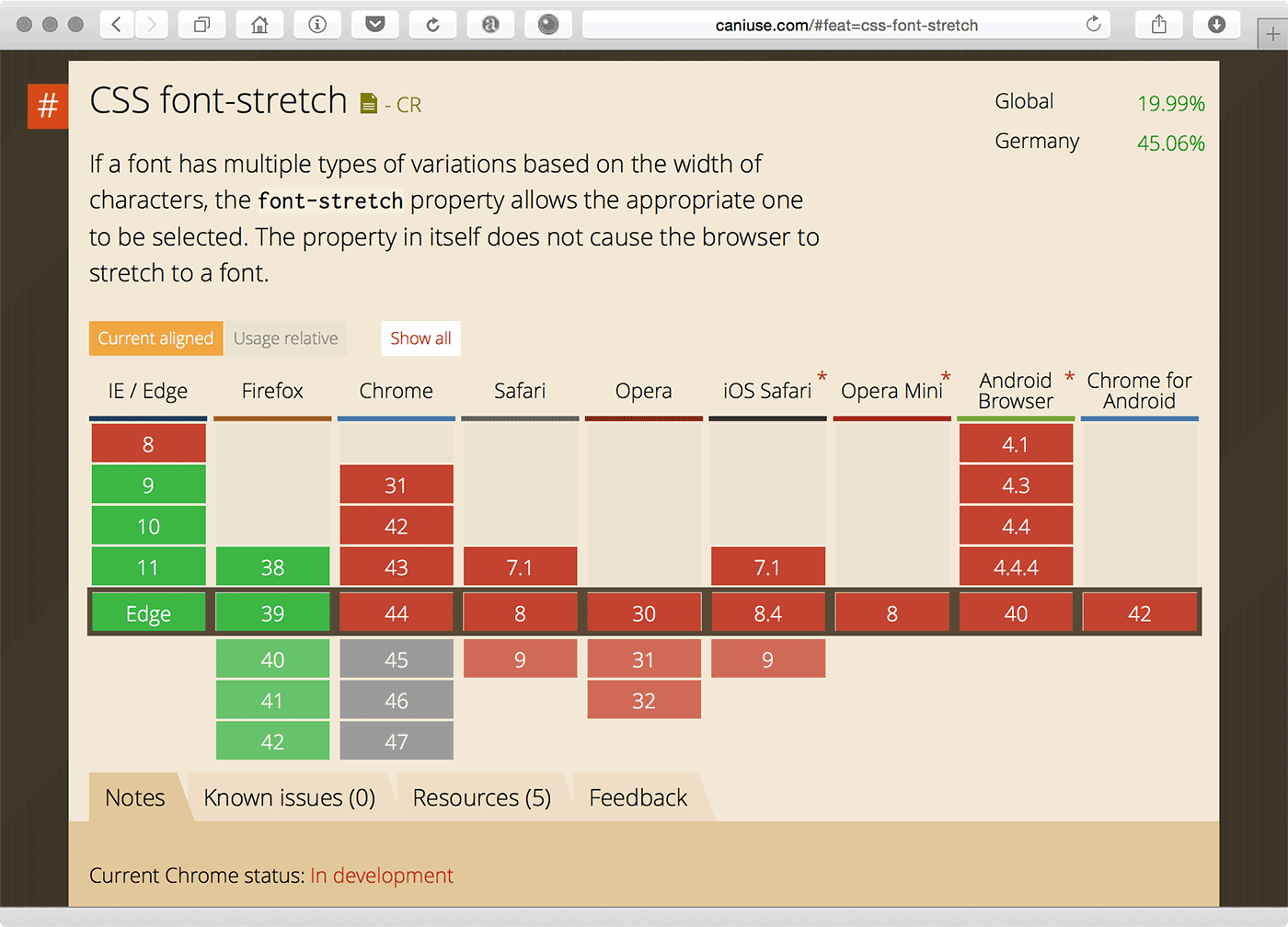Click the green IE 10 cell
The width and height of the screenshot is (1288, 927).
tap(148, 526)
